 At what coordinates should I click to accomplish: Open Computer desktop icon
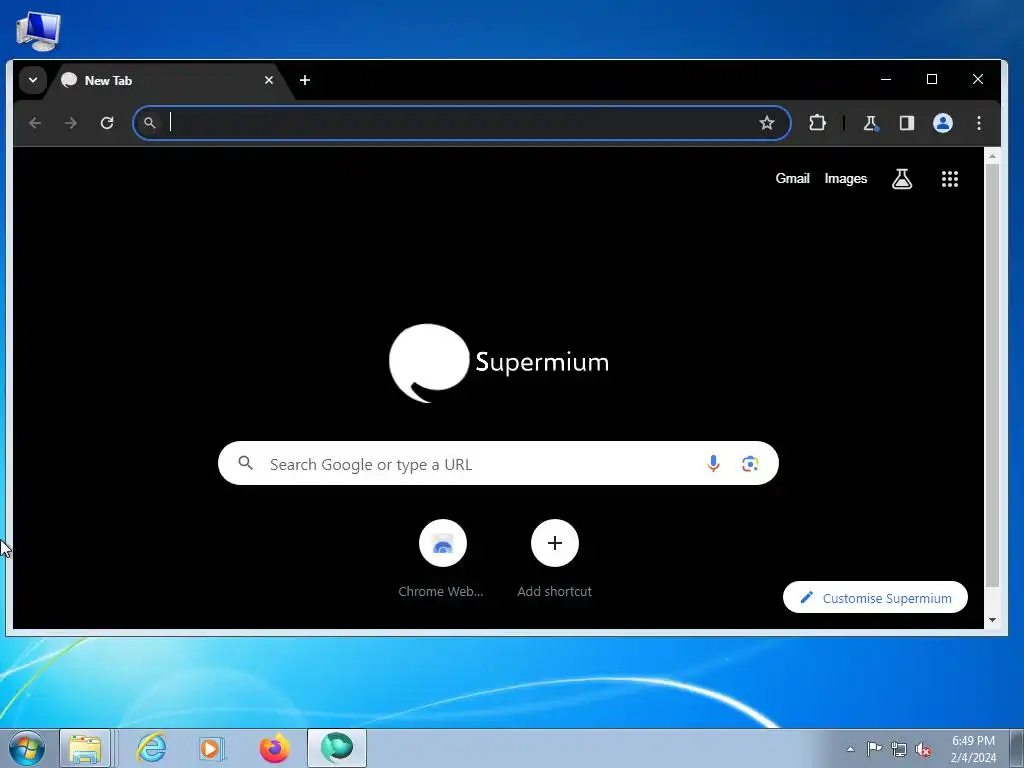click(x=38, y=30)
